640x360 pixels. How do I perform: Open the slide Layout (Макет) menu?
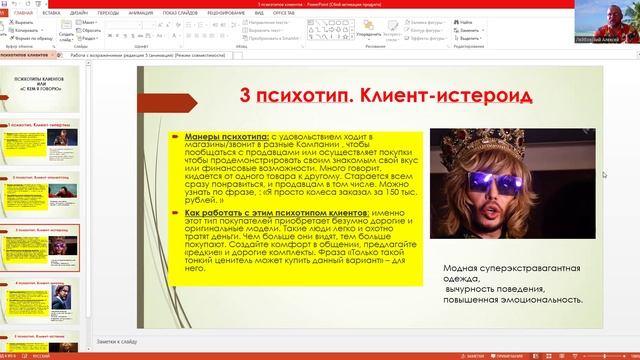click(87, 22)
